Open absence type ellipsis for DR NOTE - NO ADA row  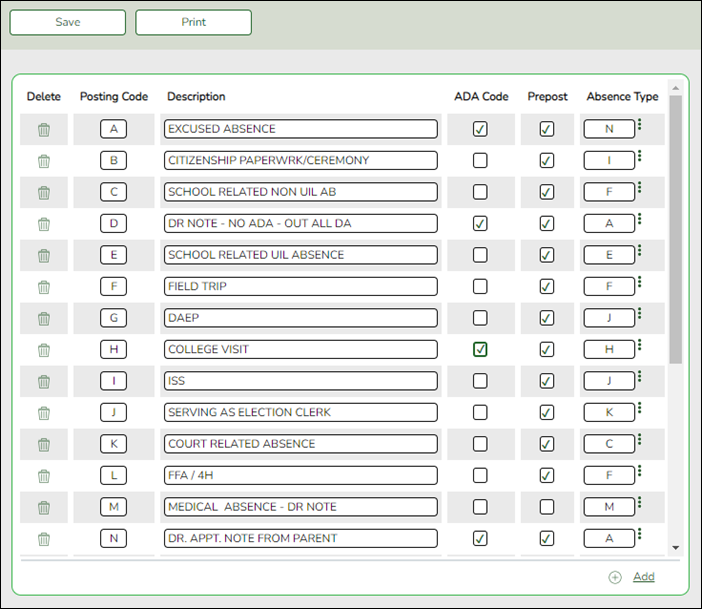pos(639,219)
